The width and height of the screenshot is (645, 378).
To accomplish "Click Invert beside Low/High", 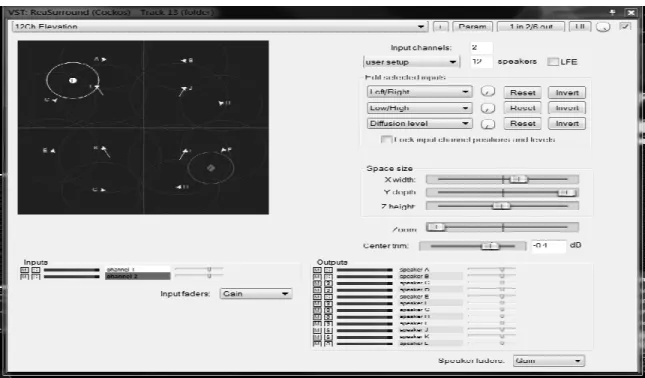I will (x=567, y=108).
